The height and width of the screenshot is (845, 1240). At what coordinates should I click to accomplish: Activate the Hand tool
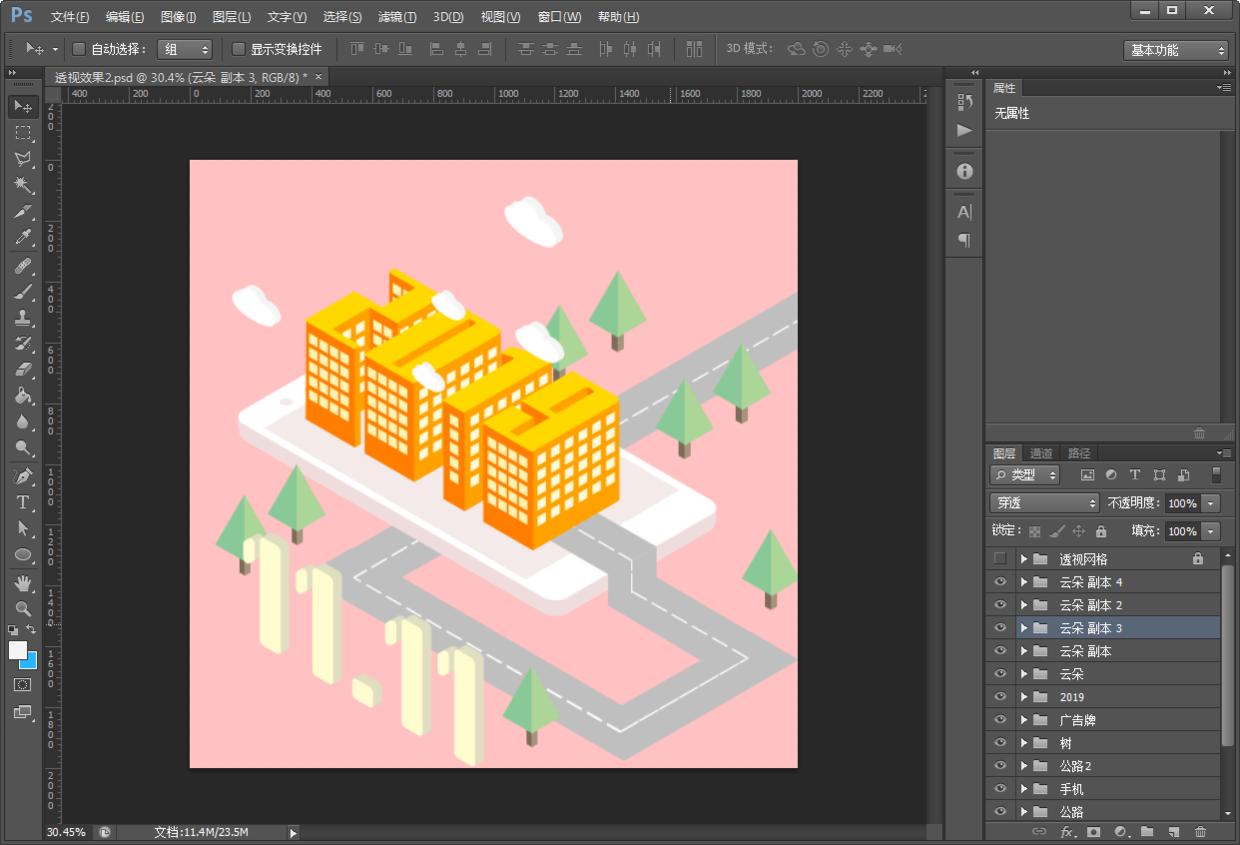pos(23,582)
